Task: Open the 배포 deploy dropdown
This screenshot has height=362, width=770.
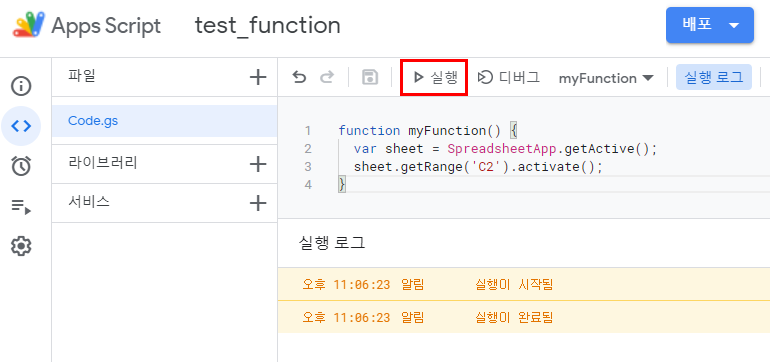Action: coord(710,25)
